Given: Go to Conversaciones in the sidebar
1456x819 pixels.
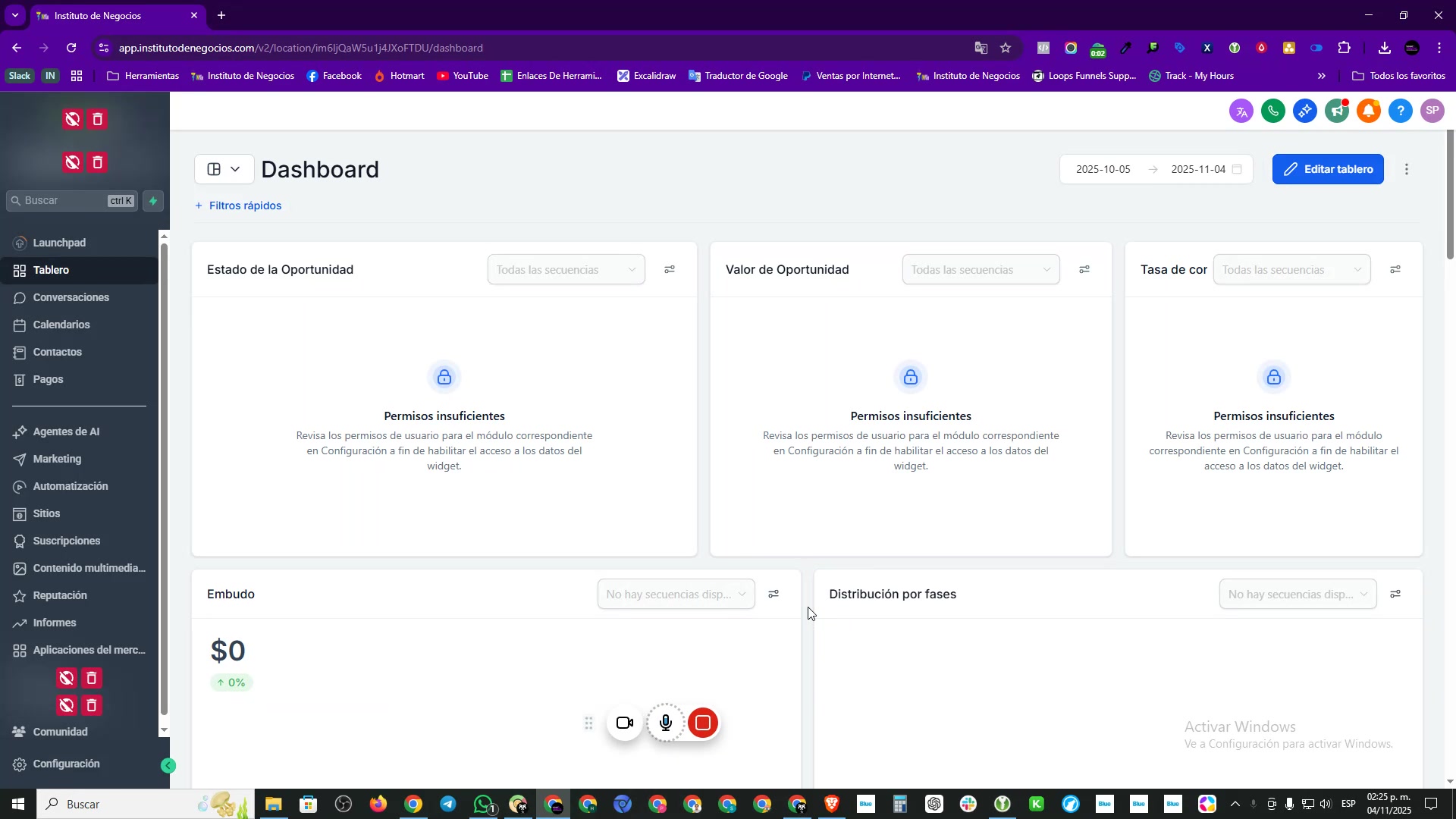Looking at the screenshot, I should pos(71,297).
